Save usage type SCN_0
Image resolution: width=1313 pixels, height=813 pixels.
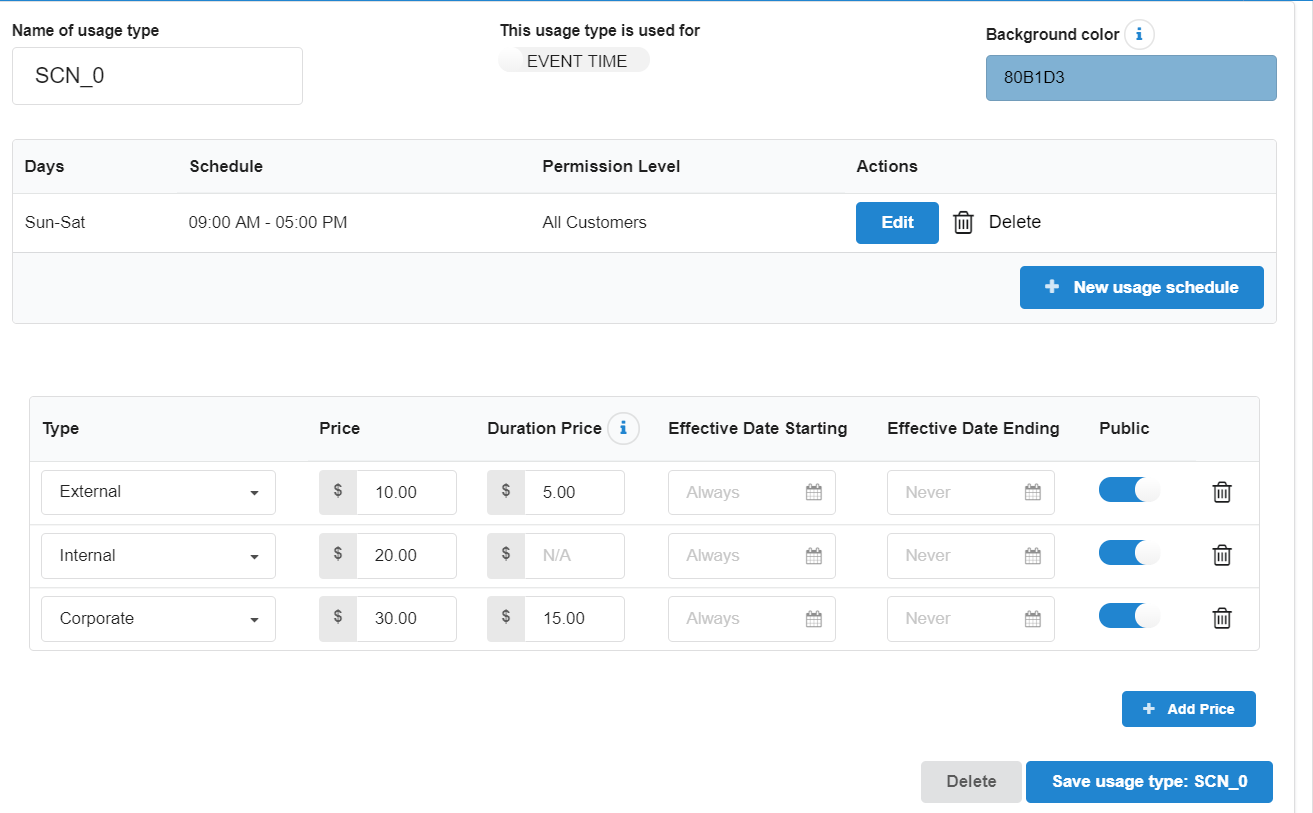pyautogui.click(x=1149, y=782)
